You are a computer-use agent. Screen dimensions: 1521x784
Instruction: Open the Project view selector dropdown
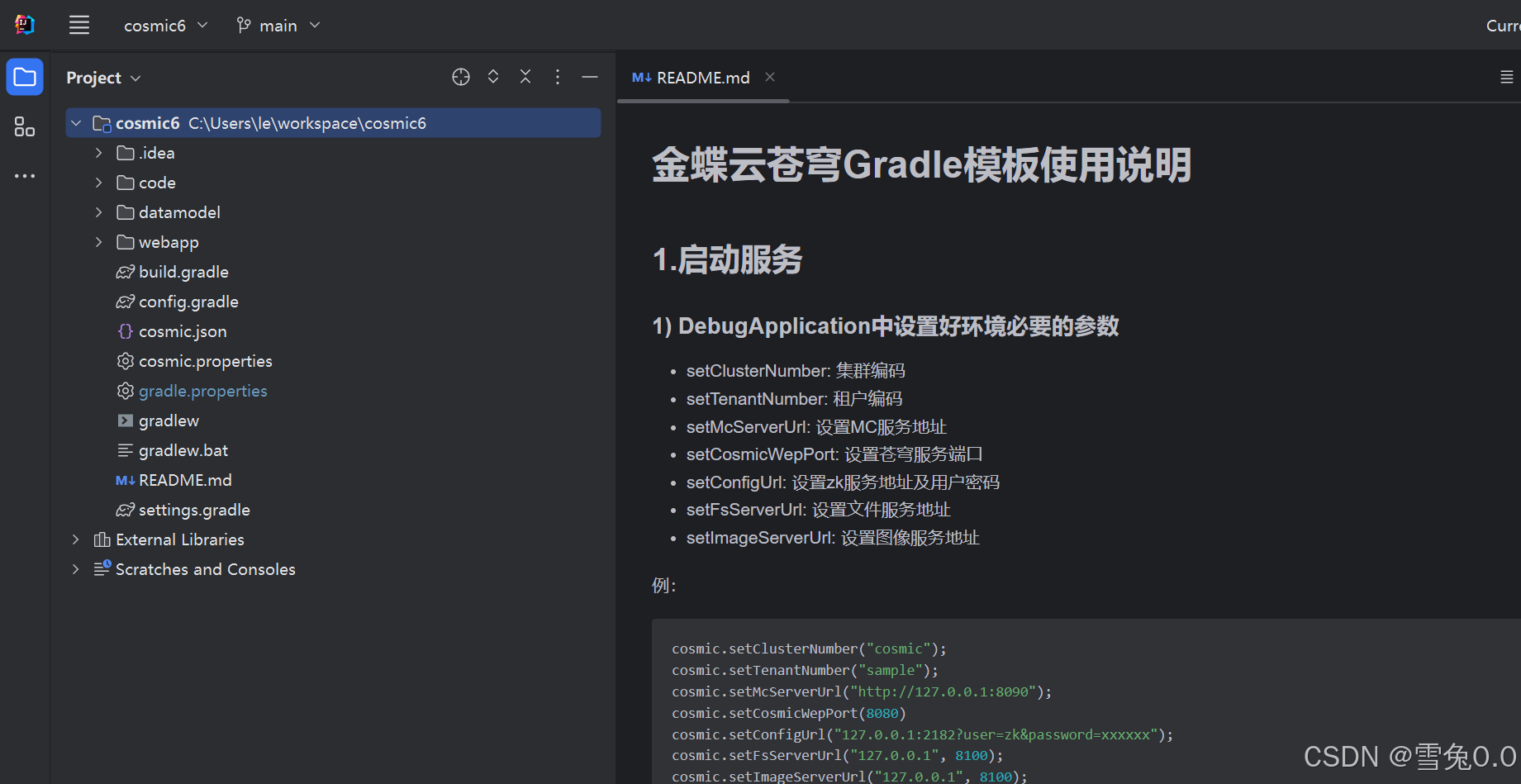click(104, 78)
